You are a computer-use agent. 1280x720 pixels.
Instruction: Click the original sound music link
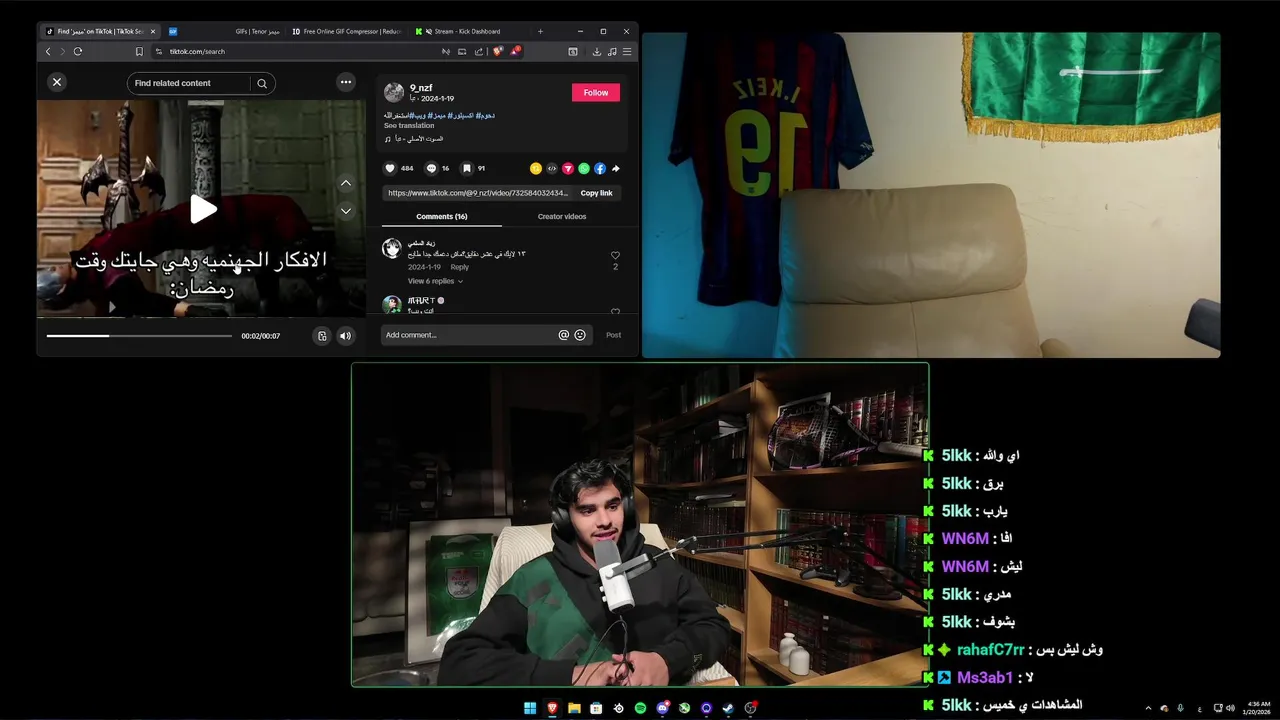414,139
